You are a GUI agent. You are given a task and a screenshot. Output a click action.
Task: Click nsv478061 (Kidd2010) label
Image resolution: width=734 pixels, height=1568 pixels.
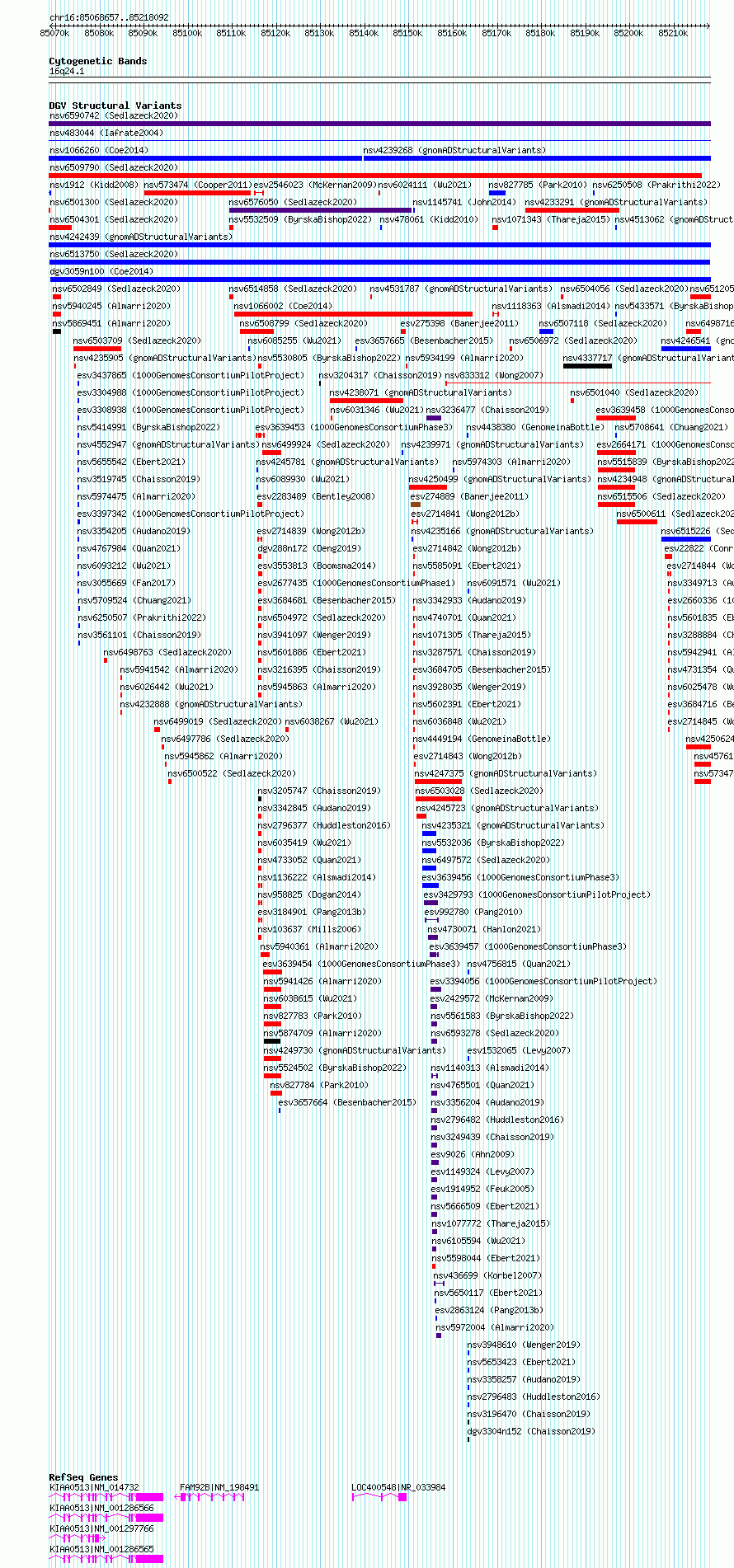pos(428,220)
